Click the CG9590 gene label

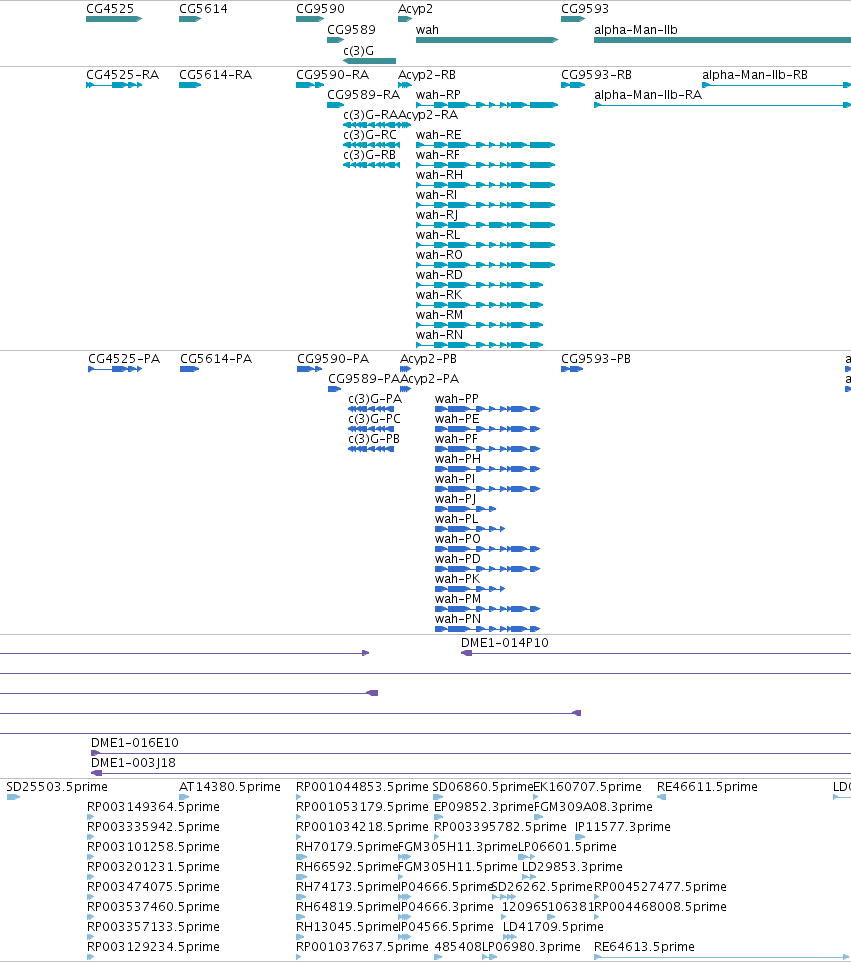[x=320, y=9]
